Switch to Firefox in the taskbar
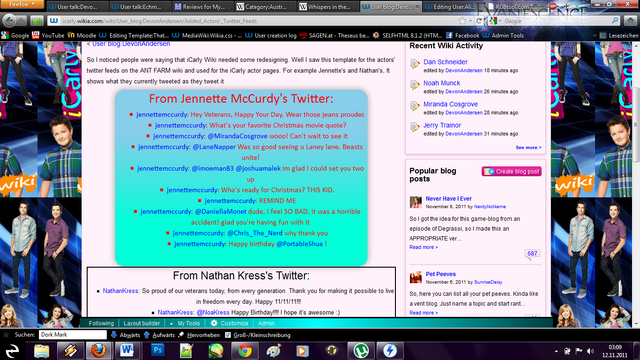640x360 pixels. pos(98,351)
